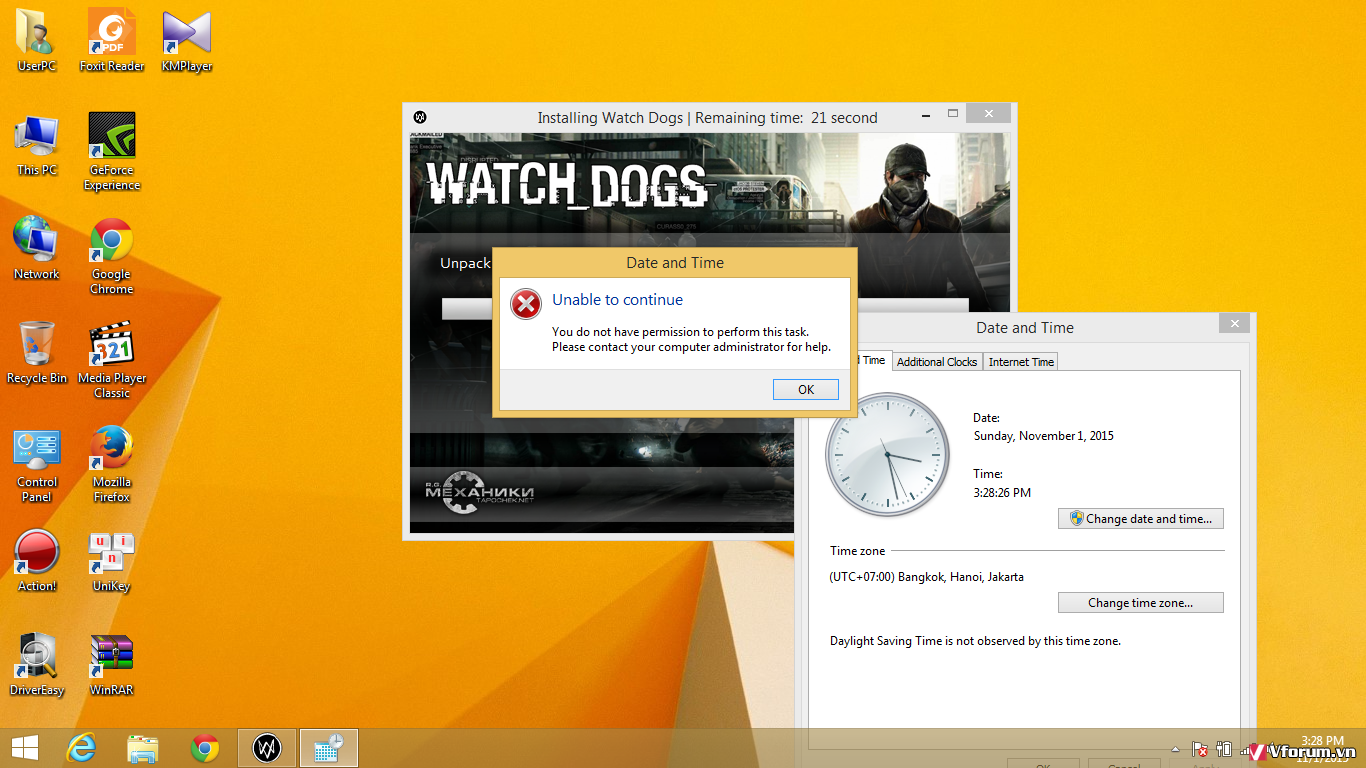
Task: Open the Windows Start button
Action: pyautogui.click(x=24, y=748)
